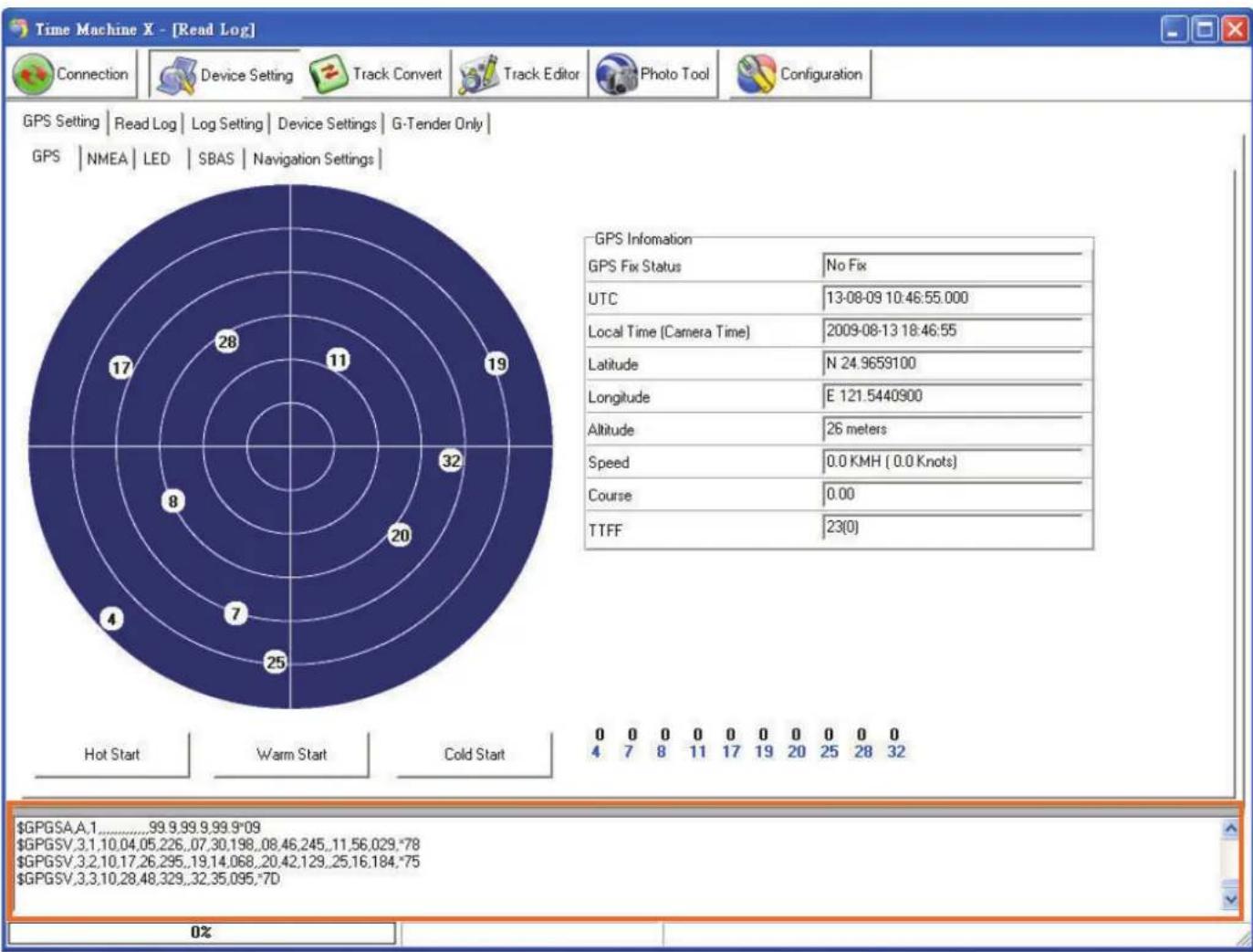Switch to the Read Log tab

pyautogui.click(x=145, y=123)
